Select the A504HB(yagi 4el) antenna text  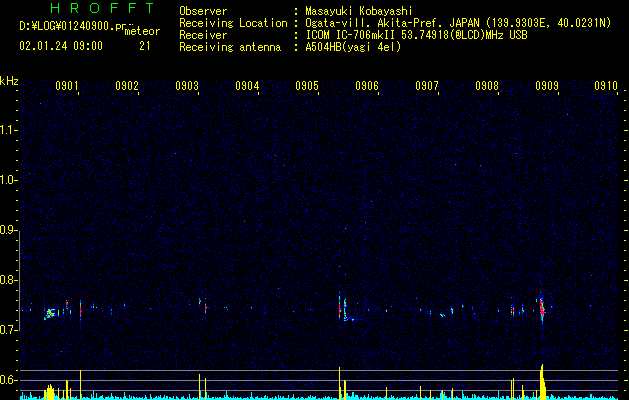coord(353,47)
